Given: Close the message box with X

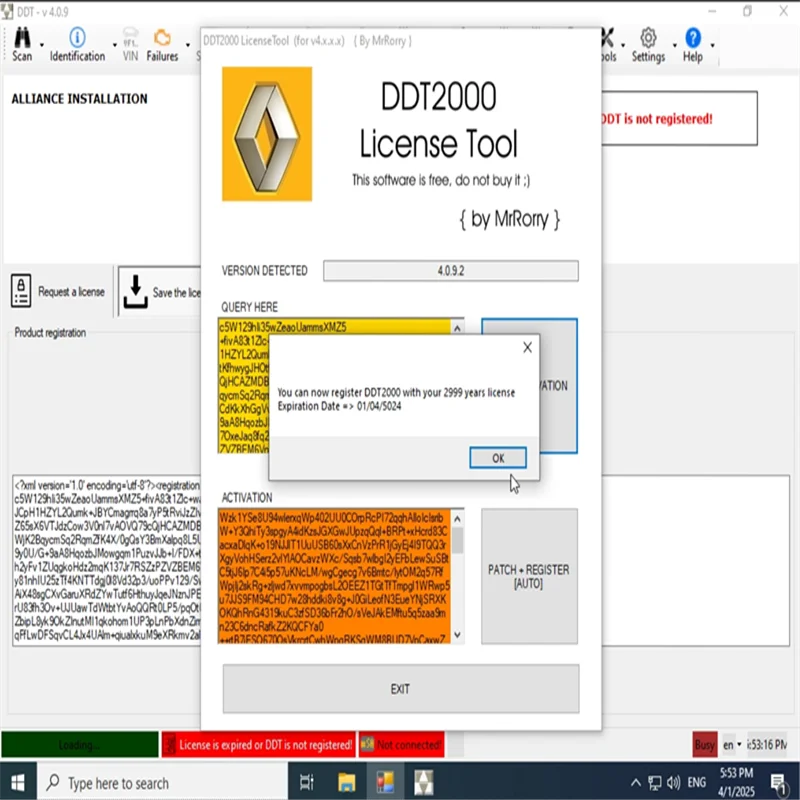Looking at the screenshot, I should 528,347.
